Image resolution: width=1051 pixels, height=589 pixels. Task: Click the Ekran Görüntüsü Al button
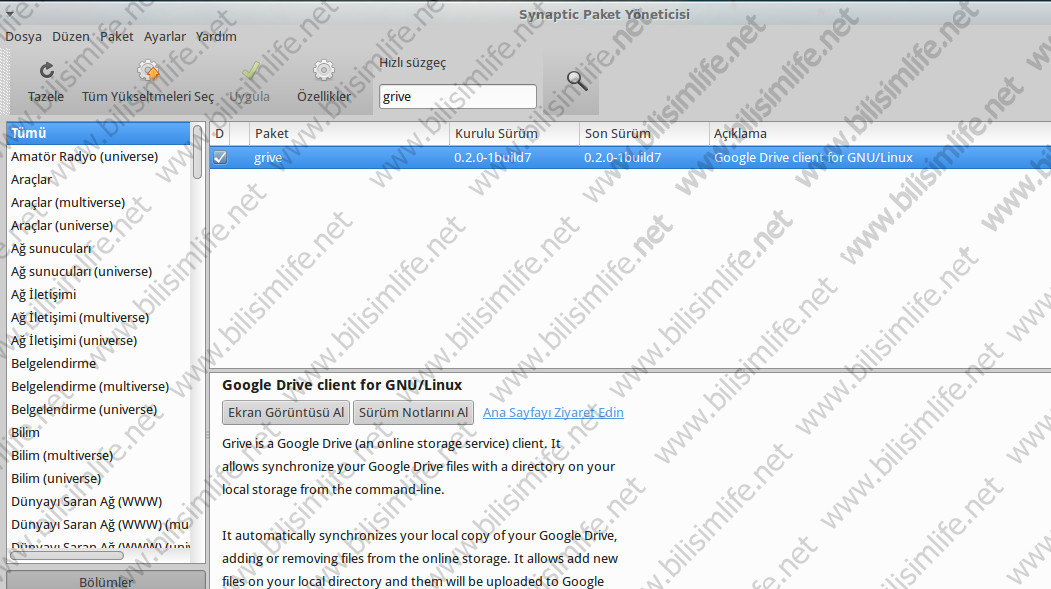[286, 412]
